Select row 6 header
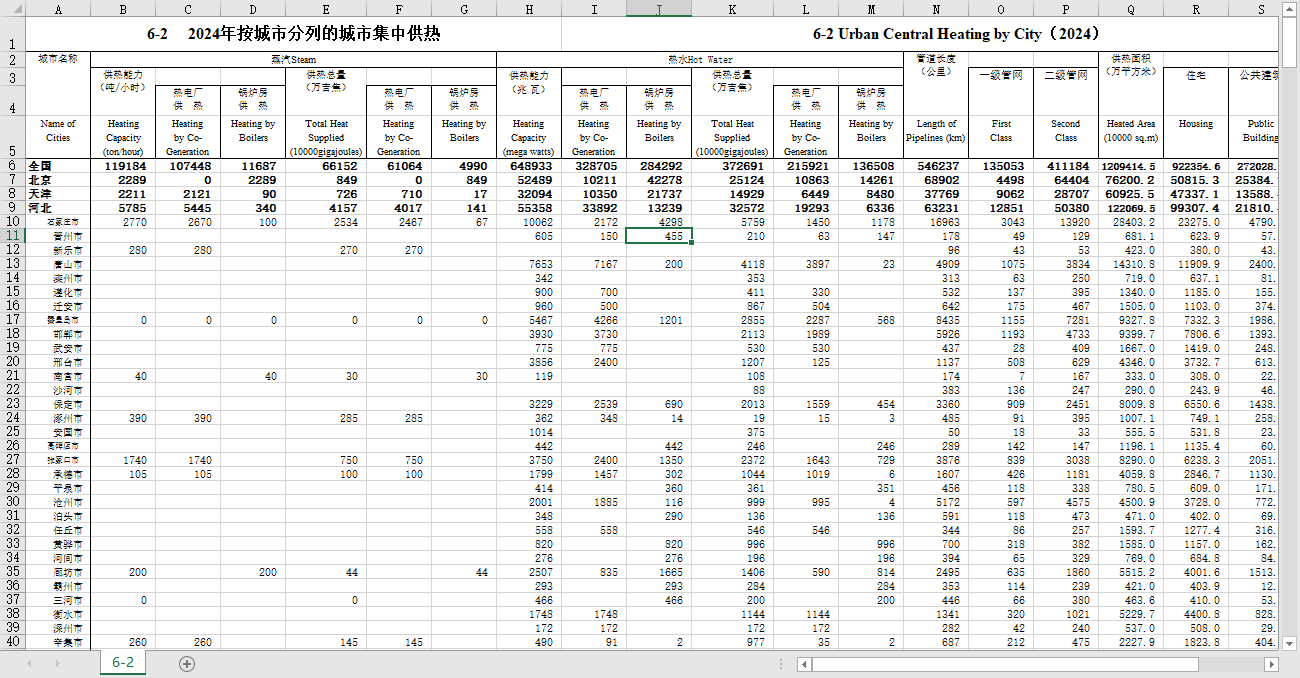Viewport: 1300px width, 678px height. click(13, 166)
